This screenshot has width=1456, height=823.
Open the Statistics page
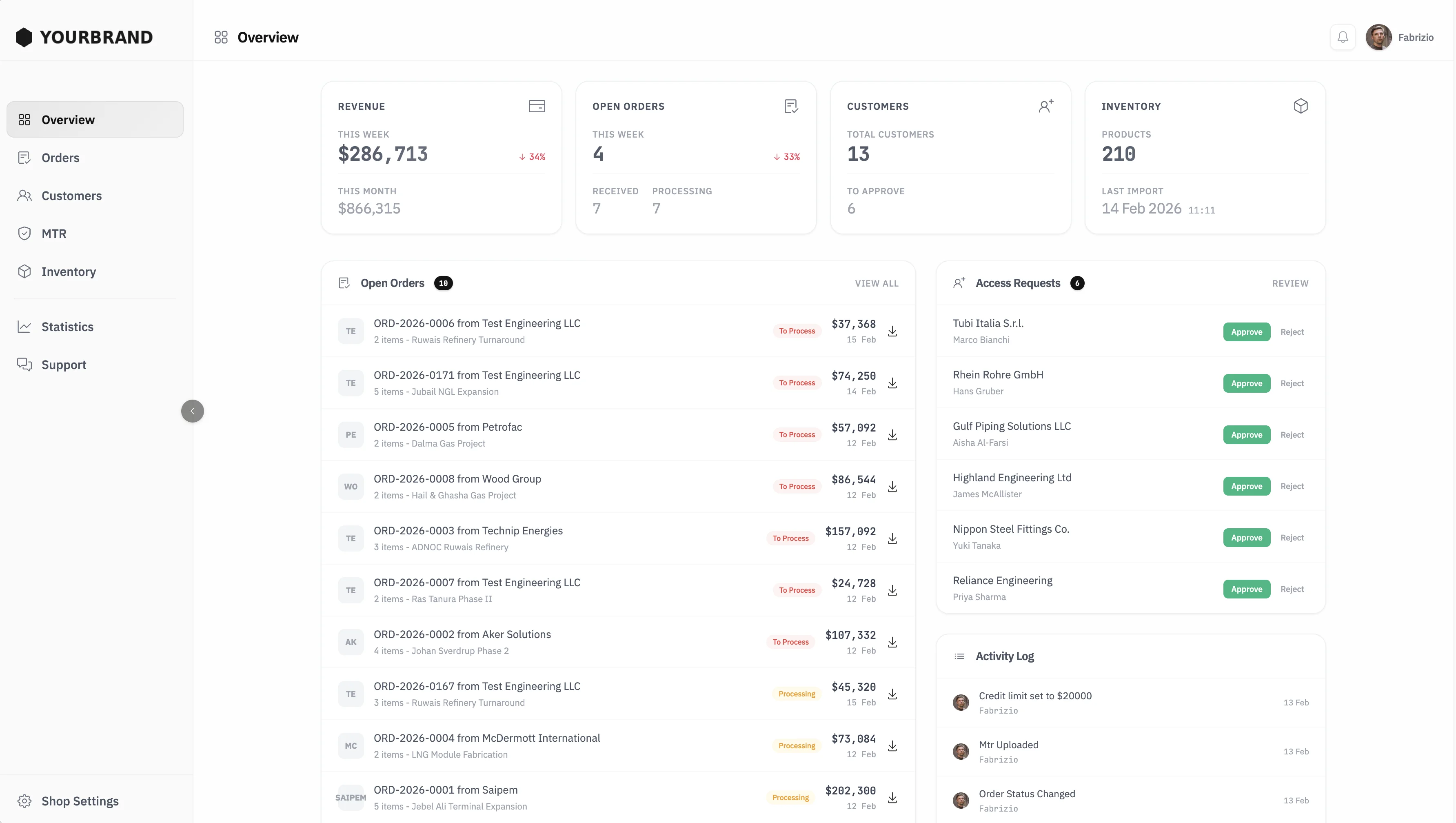click(67, 327)
